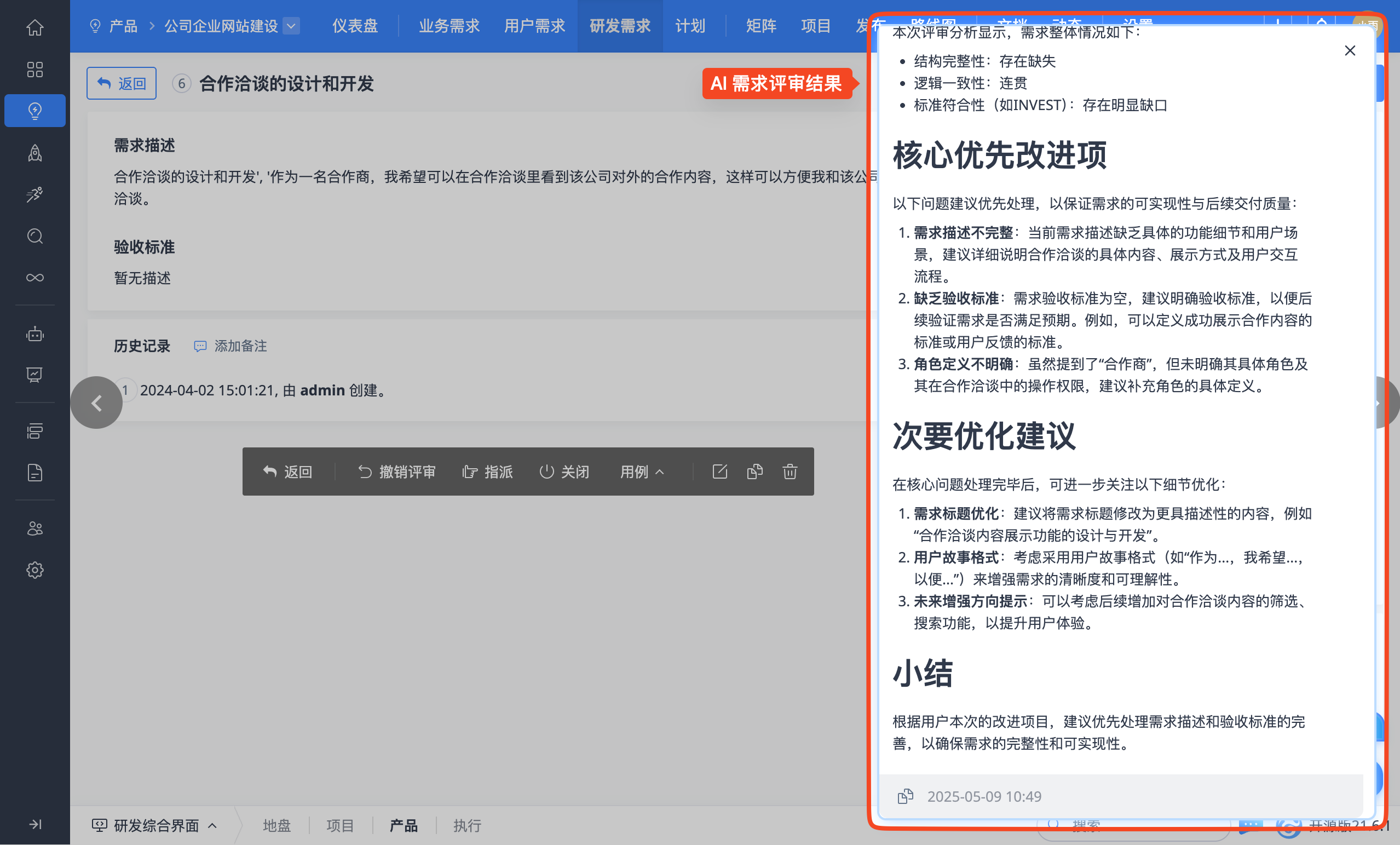1400x845 pixels.
Task: Click the rocket icon in sidebar
Action: (34, 153)
